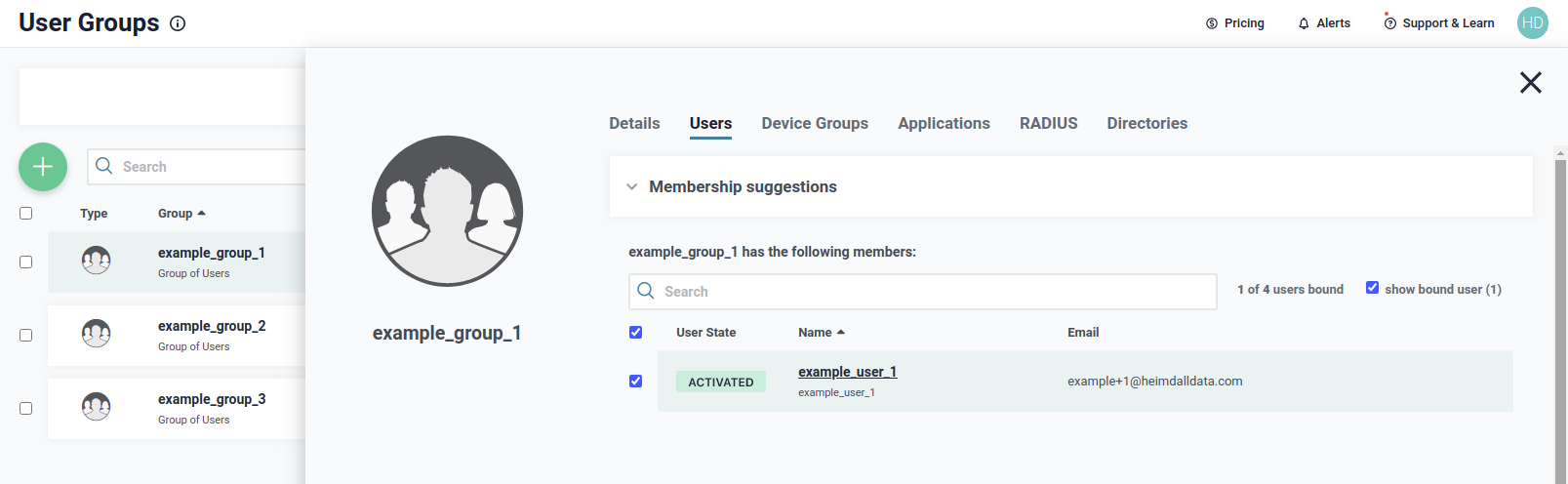This screenshot has width=1568, height=484.
Task: Click the example_group_2 group icon
Action: click(96, 334)
